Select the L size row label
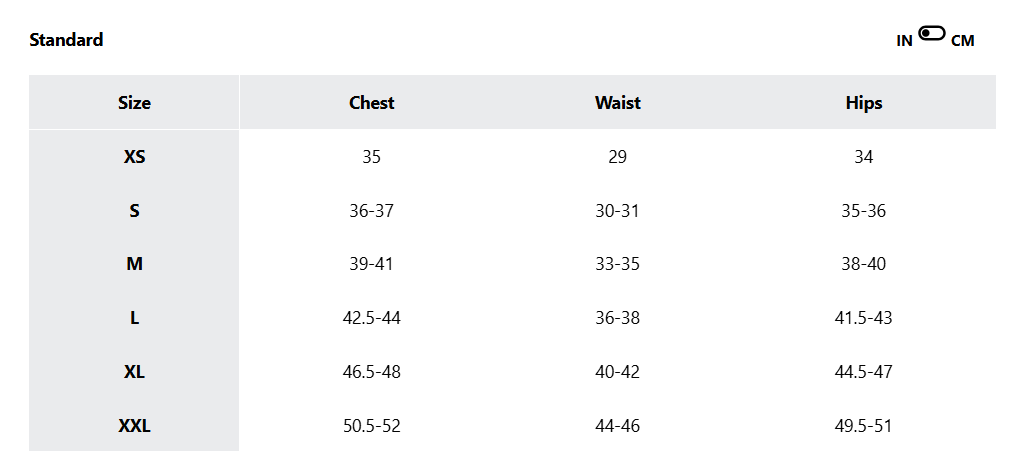Image resolution: width=1025 pixels, height=475 pixels. click(134, 318)
